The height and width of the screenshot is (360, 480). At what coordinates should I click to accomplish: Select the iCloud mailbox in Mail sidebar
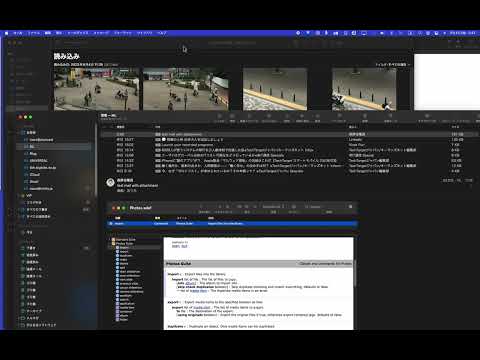(35, 174)
